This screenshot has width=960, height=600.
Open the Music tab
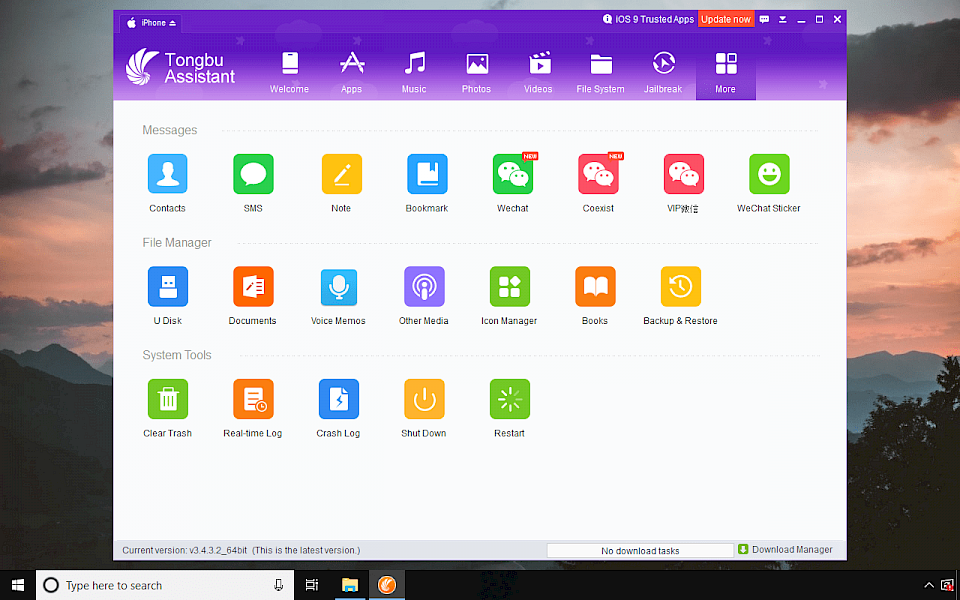tap(414, 72)
